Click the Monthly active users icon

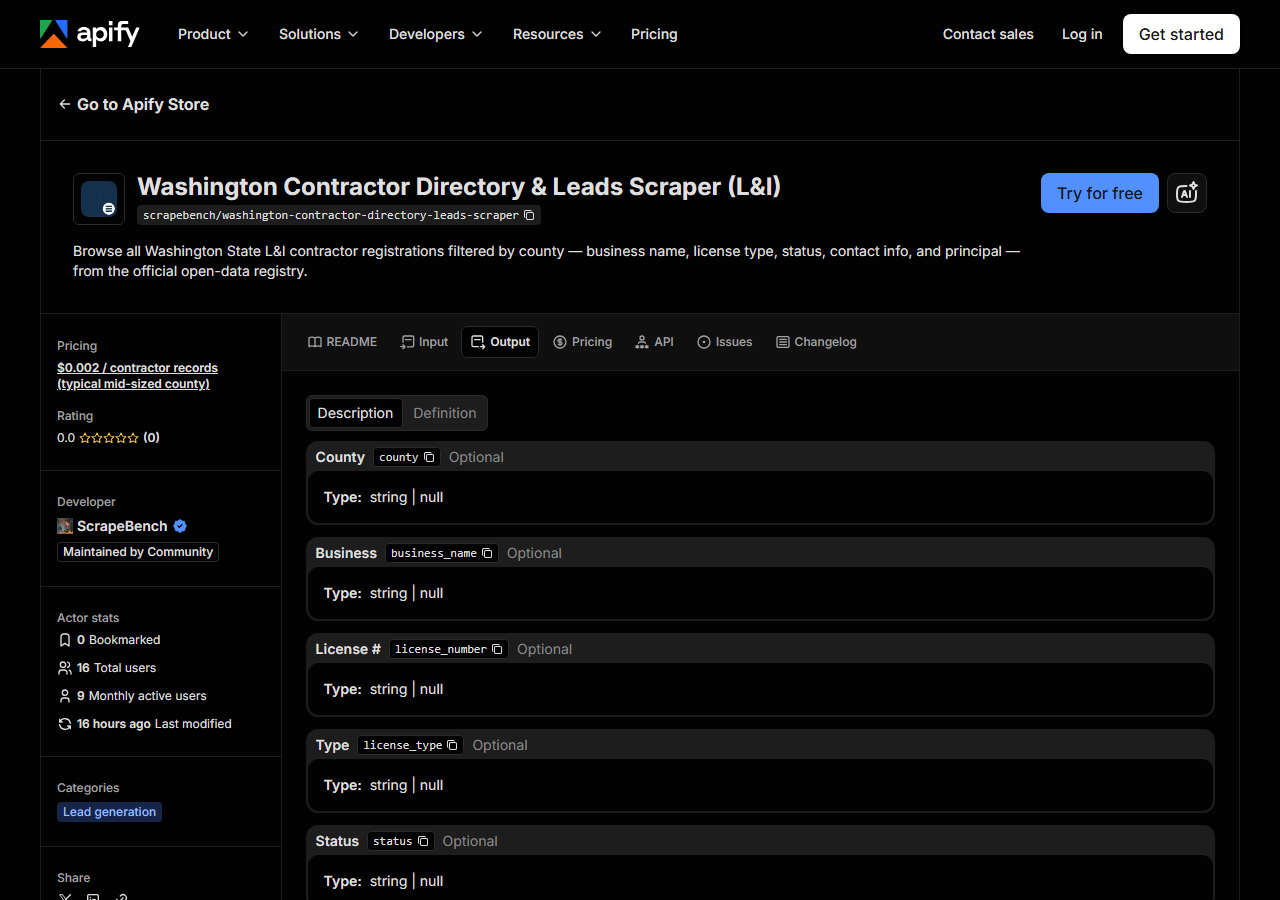coord(65,696)
